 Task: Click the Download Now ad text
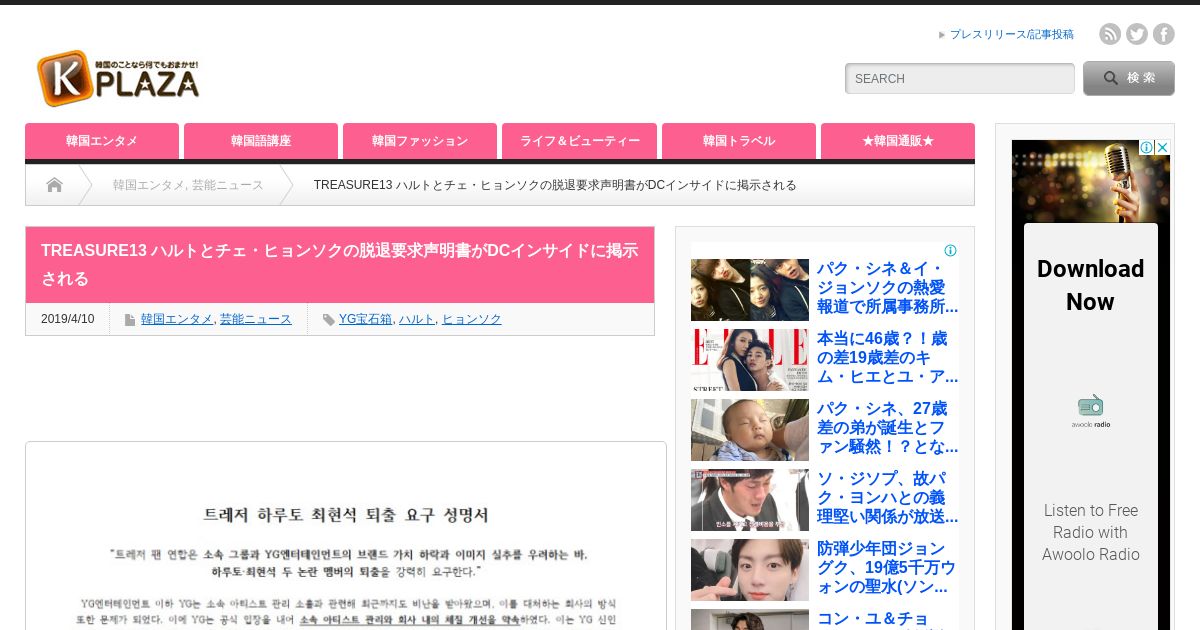1090,285
